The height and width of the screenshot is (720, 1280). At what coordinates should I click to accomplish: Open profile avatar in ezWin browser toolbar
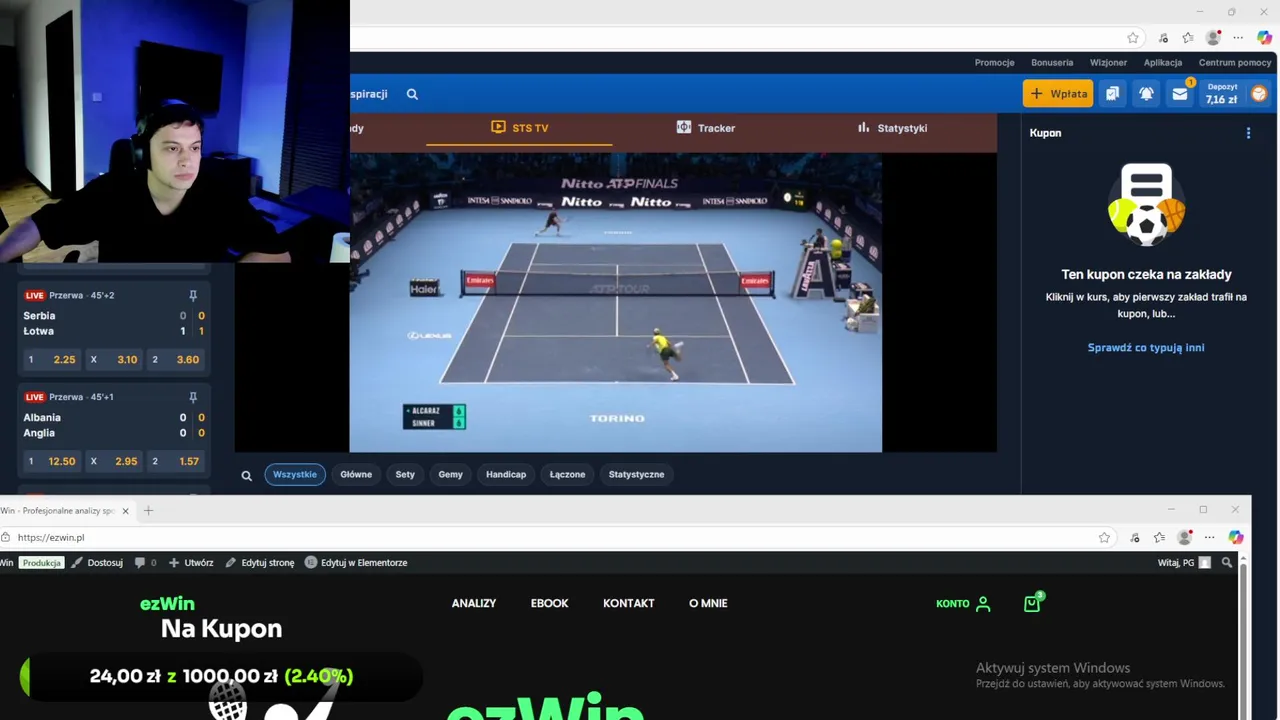coord(1184,537)
